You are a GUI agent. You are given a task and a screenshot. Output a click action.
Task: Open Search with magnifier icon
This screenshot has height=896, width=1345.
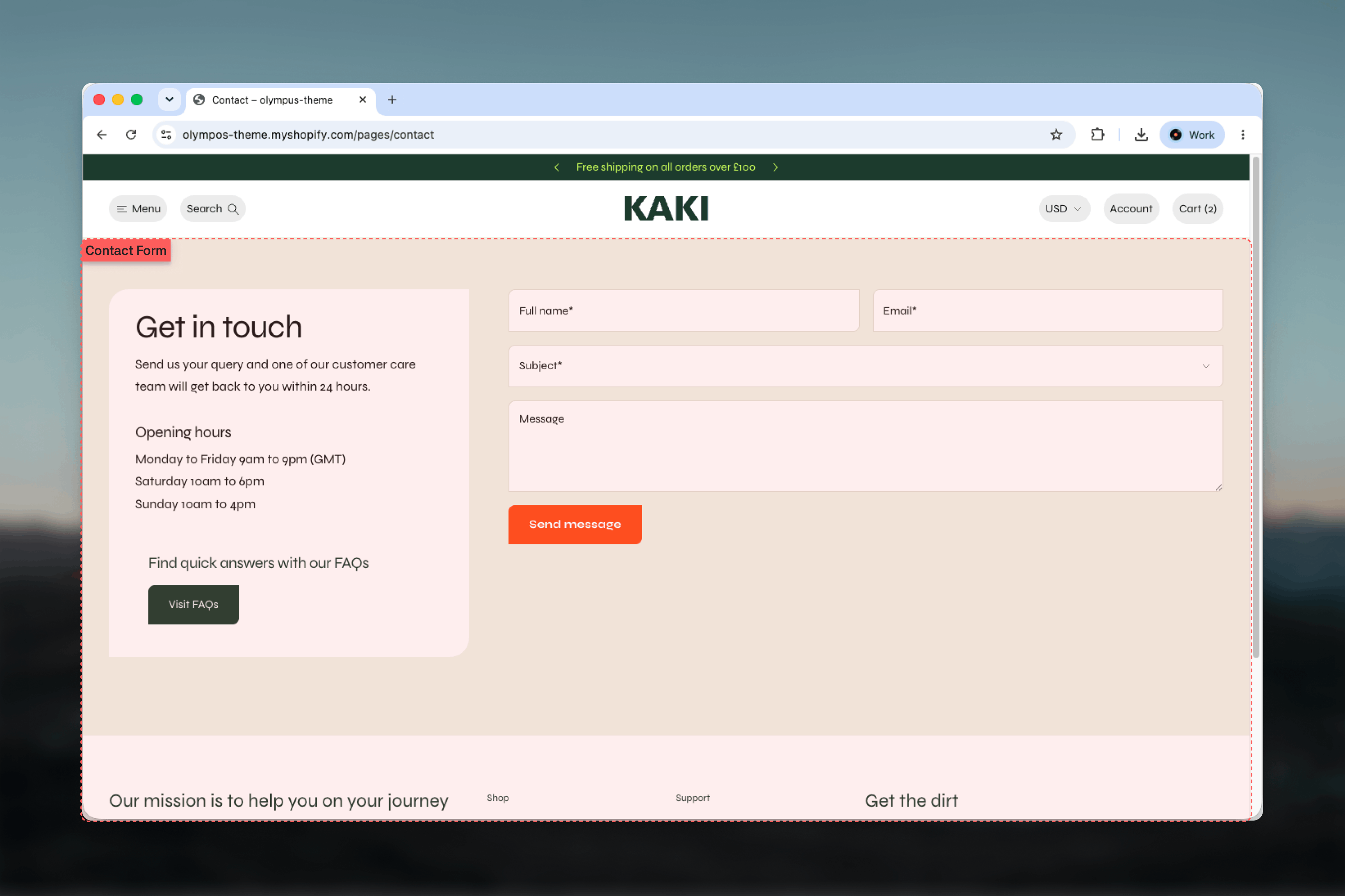213,209
